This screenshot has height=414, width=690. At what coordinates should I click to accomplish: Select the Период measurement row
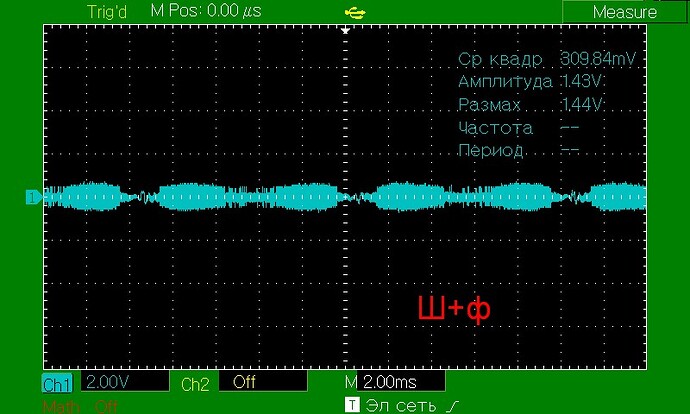pyautogui.click(x=518, y=150)
